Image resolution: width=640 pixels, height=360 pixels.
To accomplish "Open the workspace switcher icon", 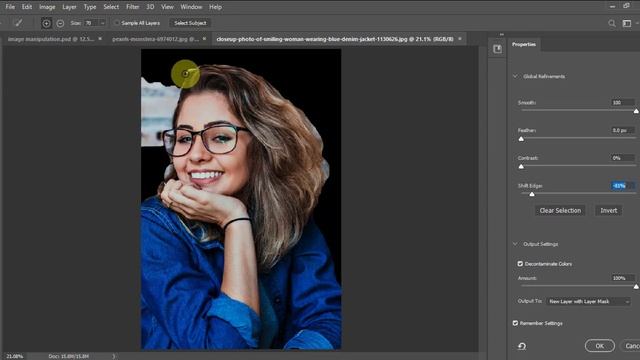I will click(627, 23).
